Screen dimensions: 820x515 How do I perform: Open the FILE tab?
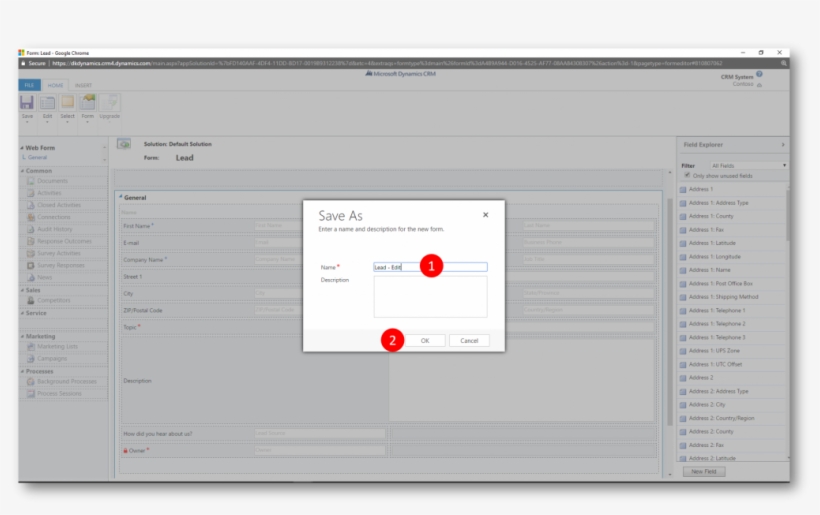click(x=29, y=85)
